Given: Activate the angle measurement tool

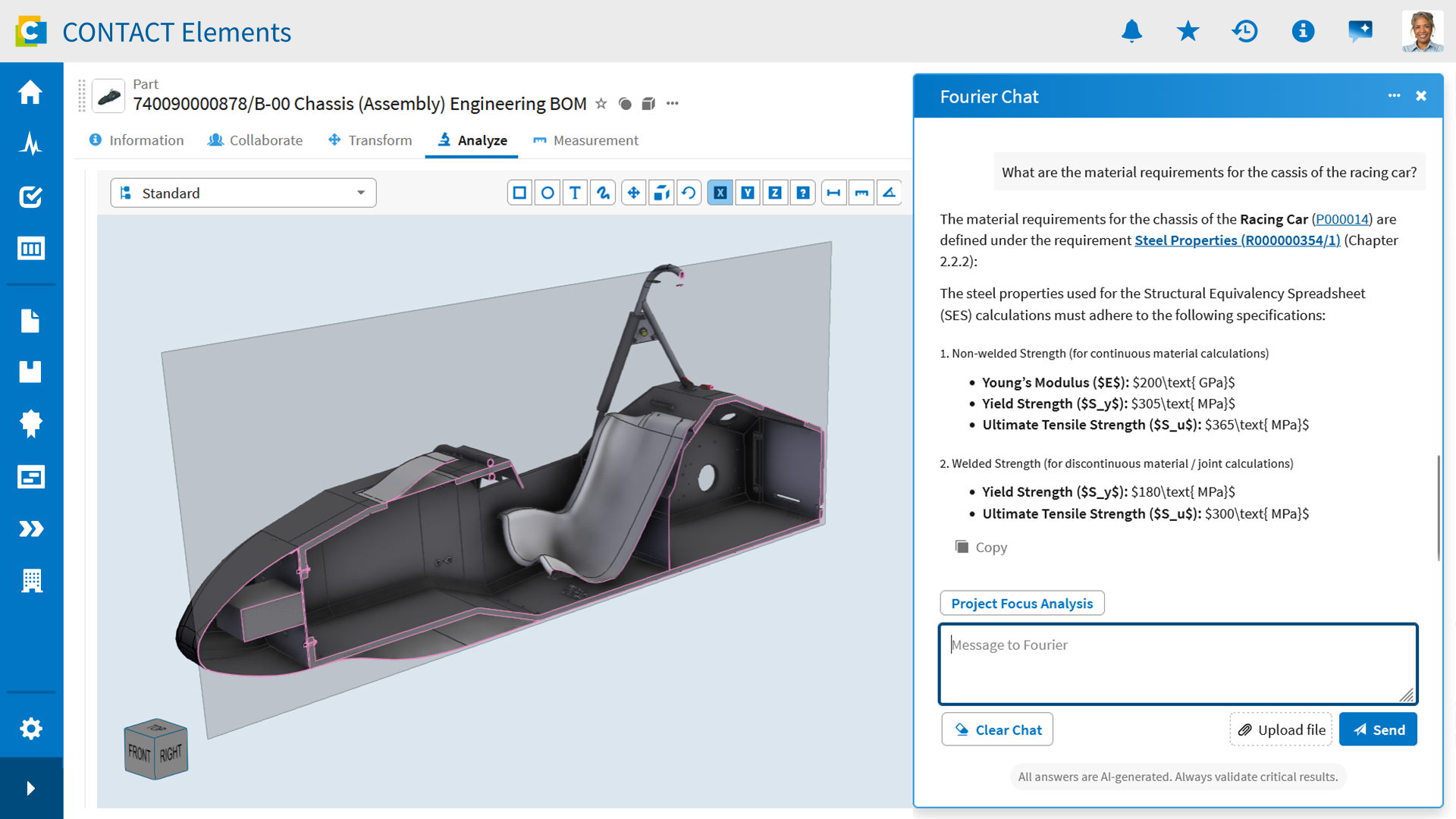Looking at the screenshot, I should coord(889,193).
